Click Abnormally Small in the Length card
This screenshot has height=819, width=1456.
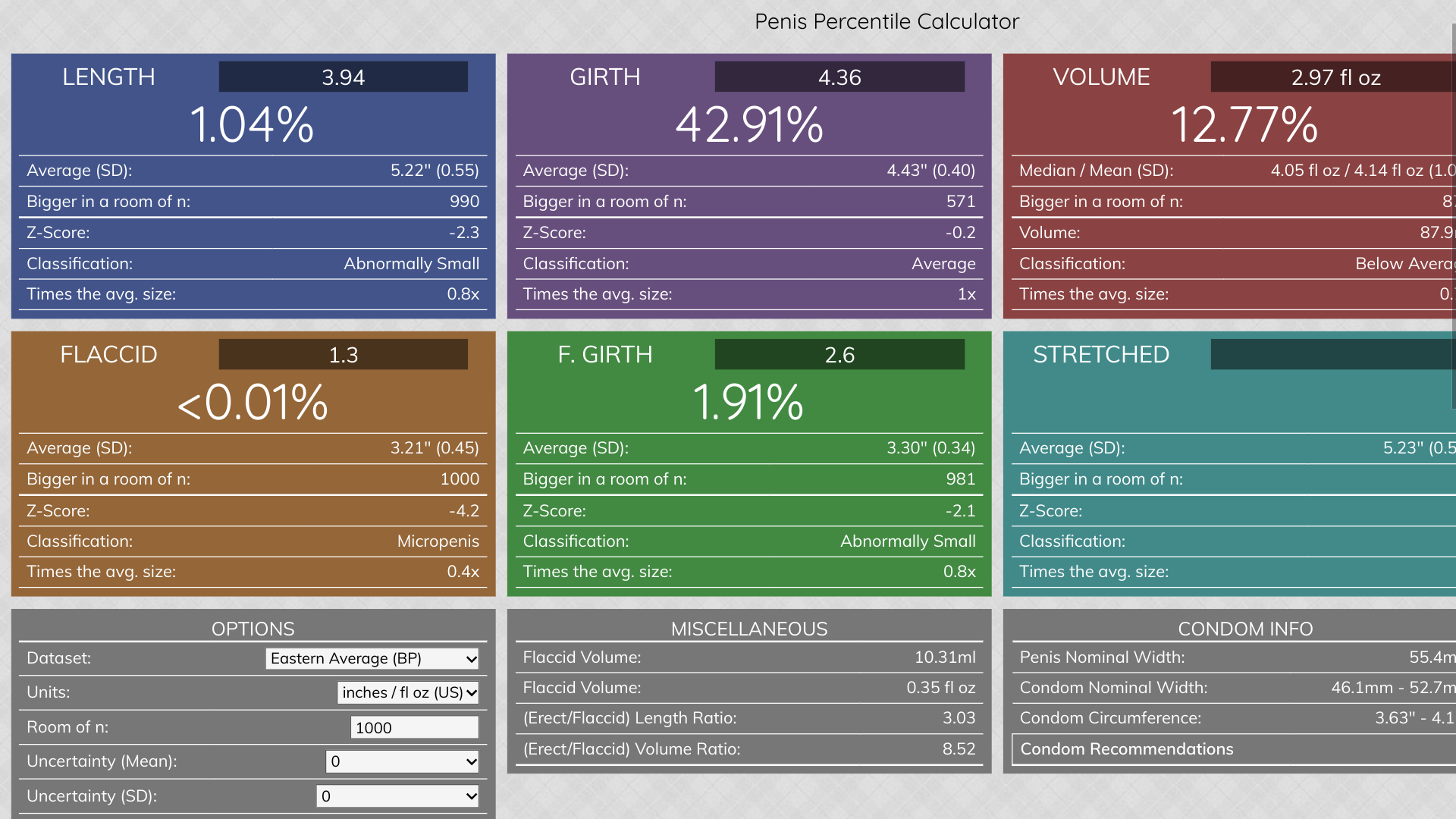pos(411,264)
